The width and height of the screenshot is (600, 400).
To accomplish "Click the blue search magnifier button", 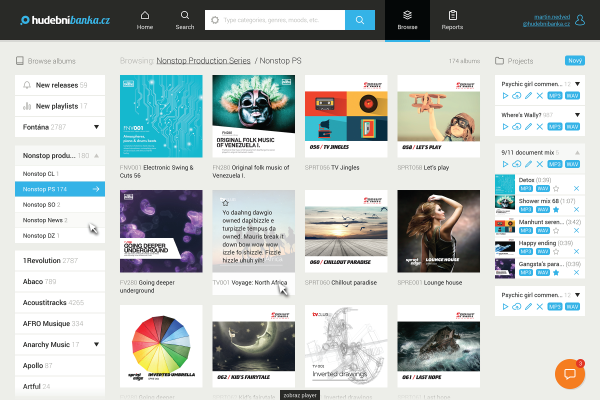I will coord(360,20).
